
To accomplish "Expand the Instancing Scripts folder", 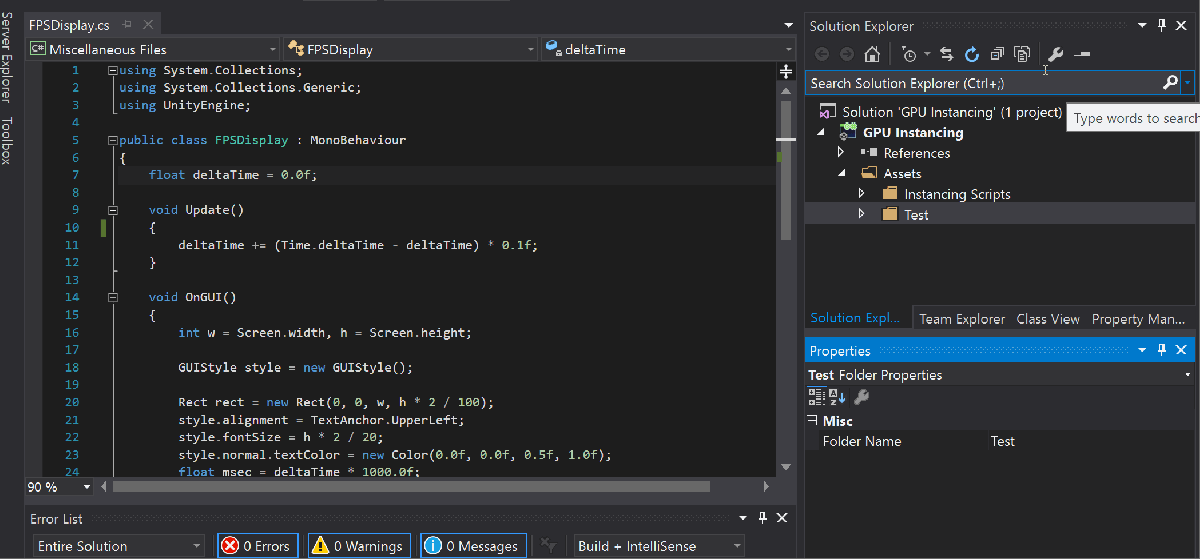I will coord(862,194).
